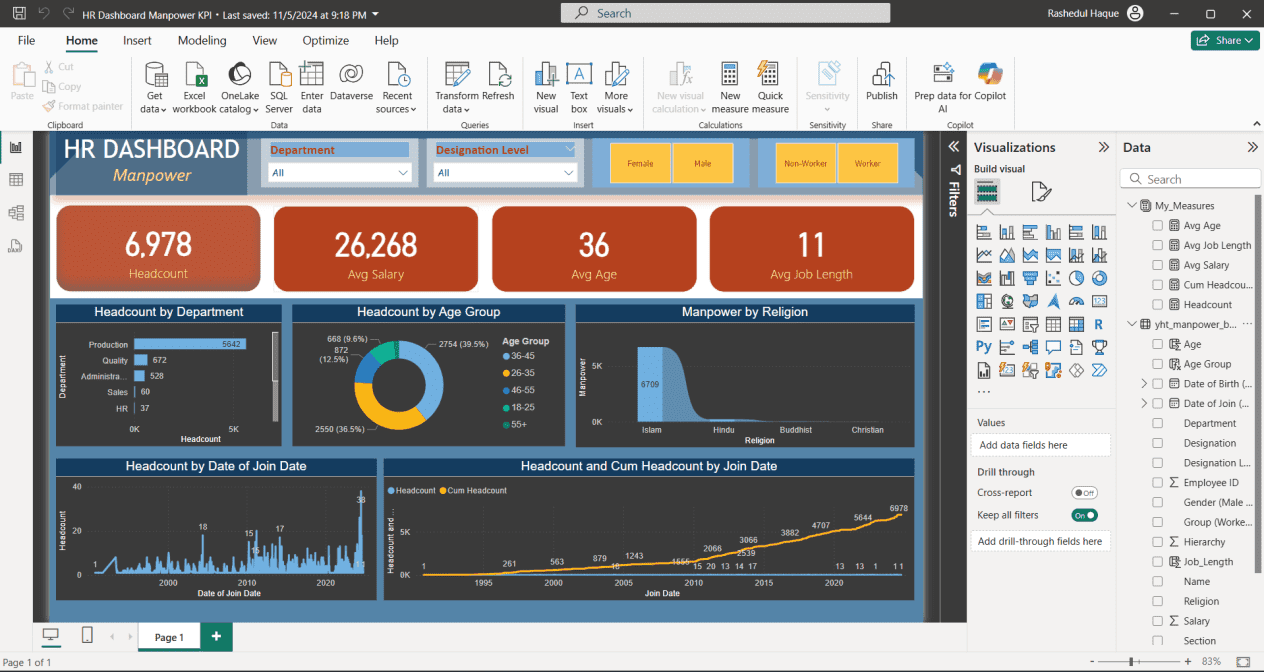Viewport: 1264px width, 672px height.
Task: Check the Religion field checkbox
Action: (1158, 601)
